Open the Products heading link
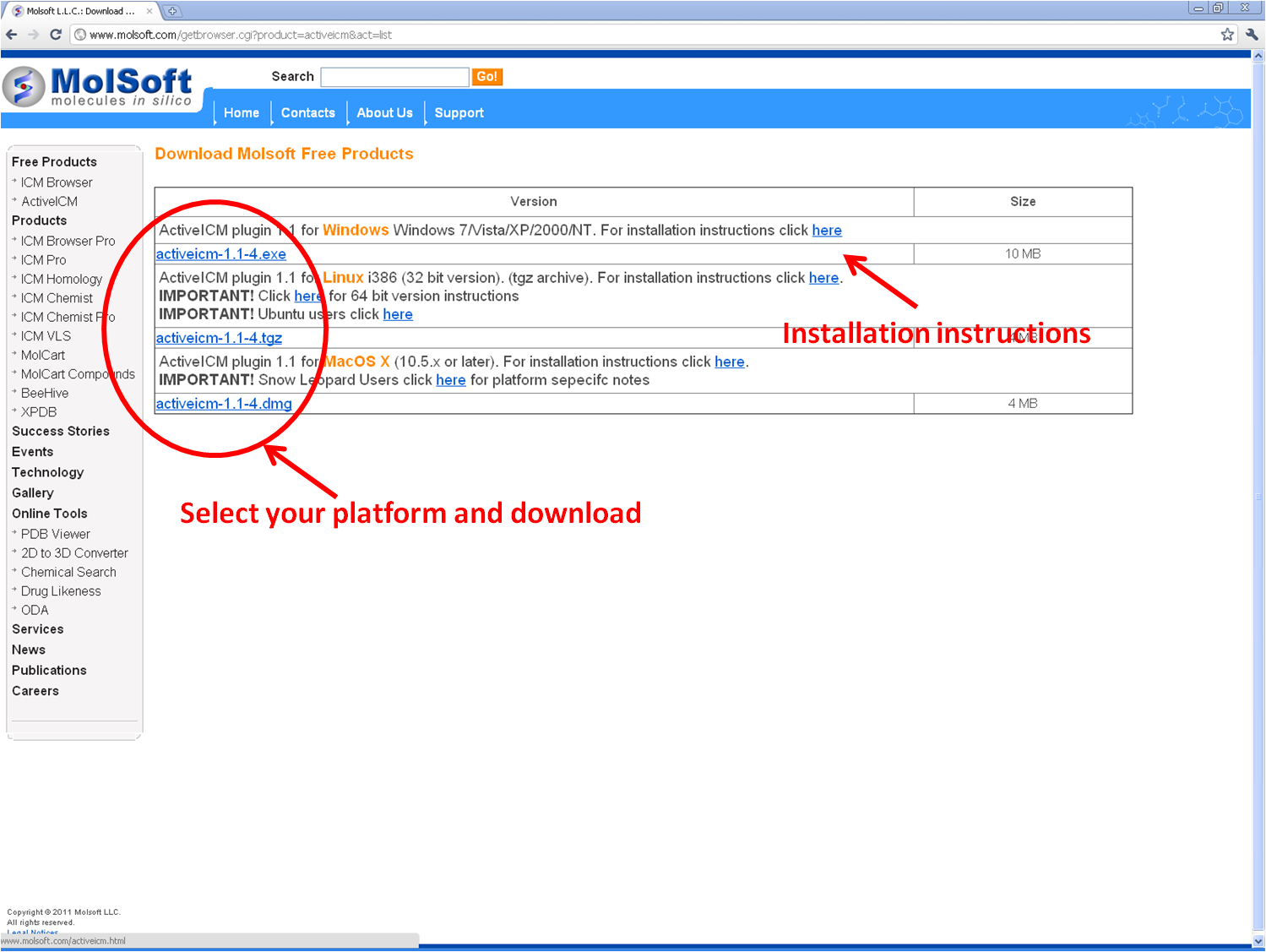 pyautogui.click(x=39, y=220)
